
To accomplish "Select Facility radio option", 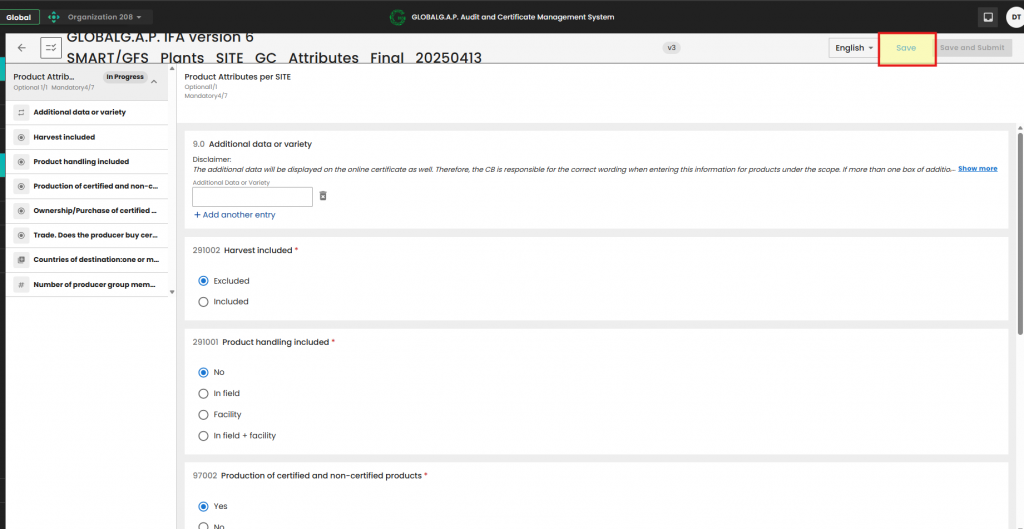I will (x=204, y=414).
